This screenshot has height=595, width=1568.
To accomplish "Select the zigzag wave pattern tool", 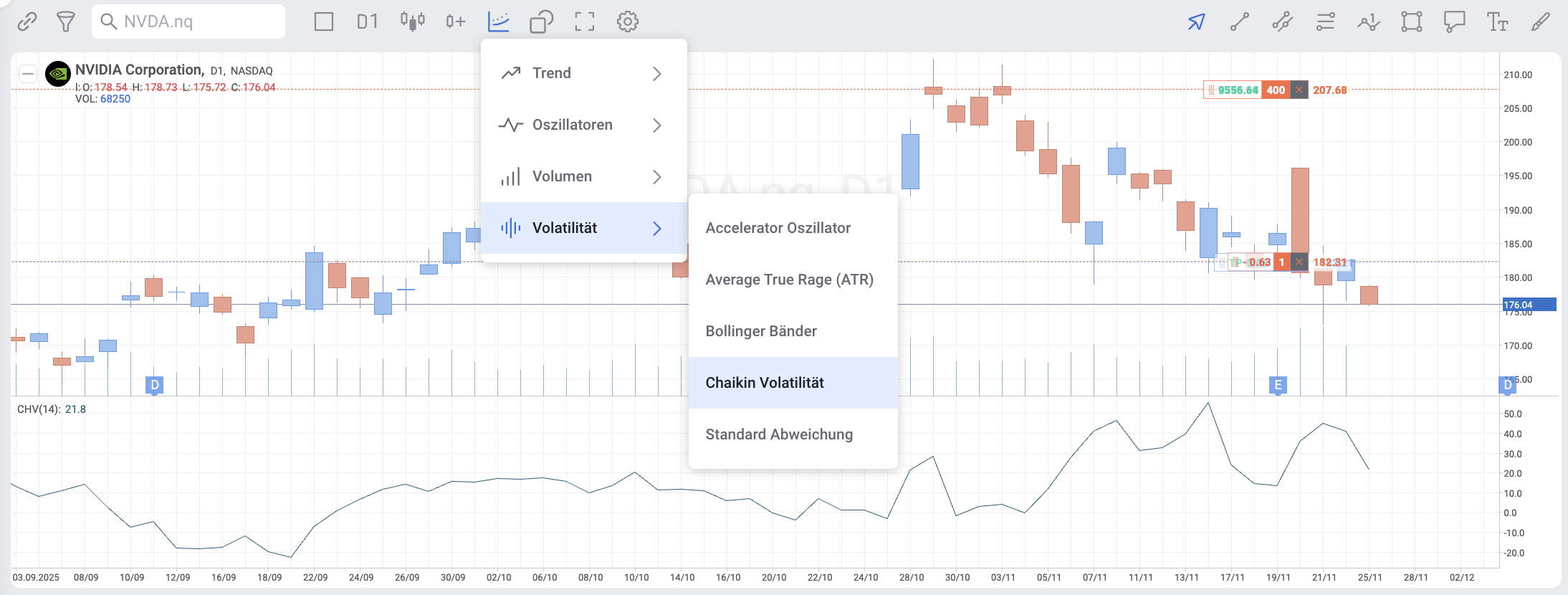I will pos(1369,22).
